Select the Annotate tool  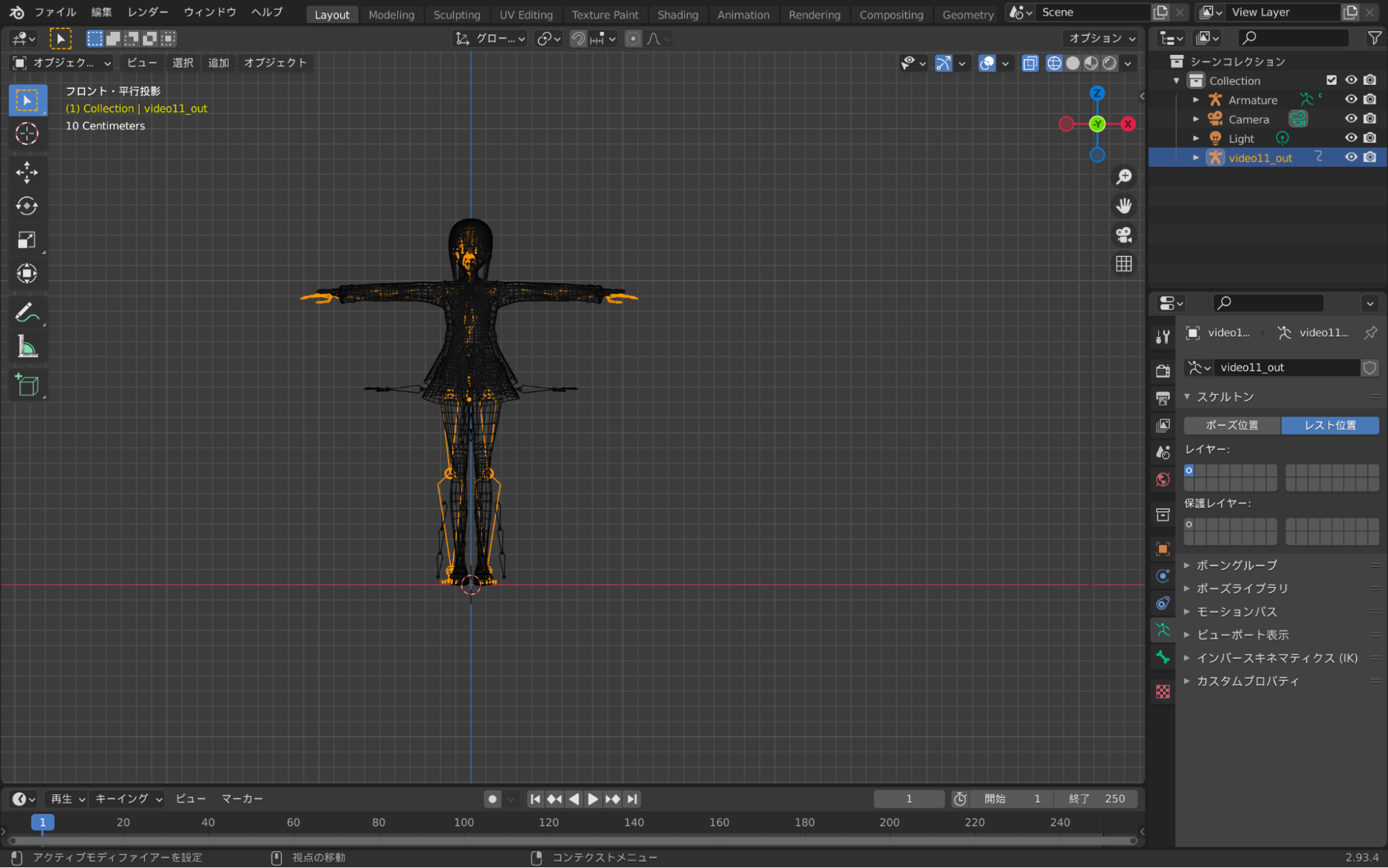27,312
